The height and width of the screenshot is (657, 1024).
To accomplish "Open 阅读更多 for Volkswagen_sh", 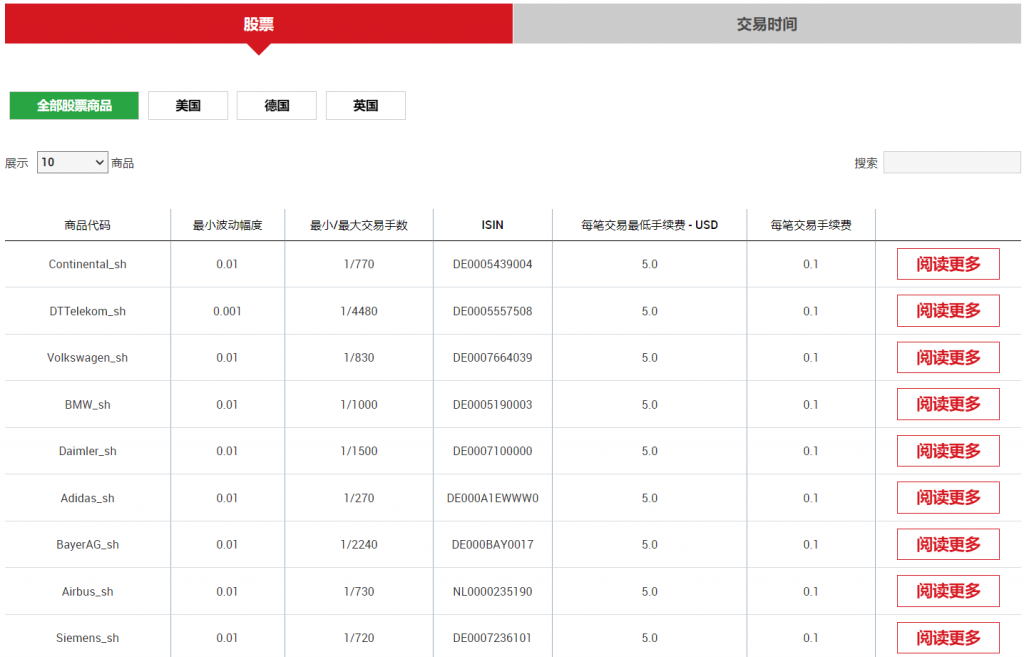I will [x=948, y=357].
